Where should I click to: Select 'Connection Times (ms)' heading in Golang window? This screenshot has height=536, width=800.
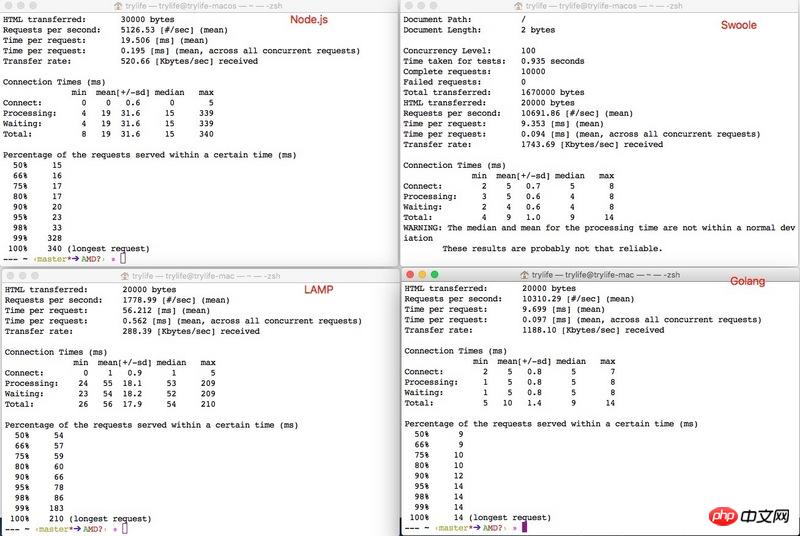(x=456, y=351)
